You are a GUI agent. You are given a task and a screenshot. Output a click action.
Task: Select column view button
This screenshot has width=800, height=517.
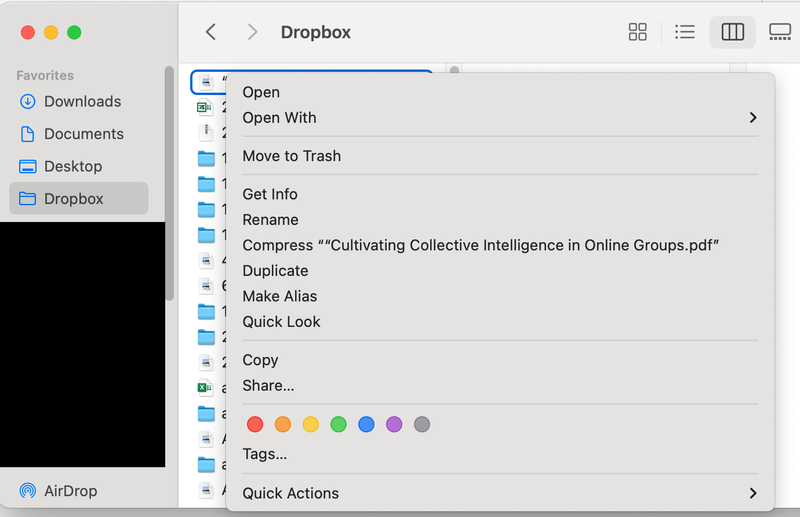point(732,32)
